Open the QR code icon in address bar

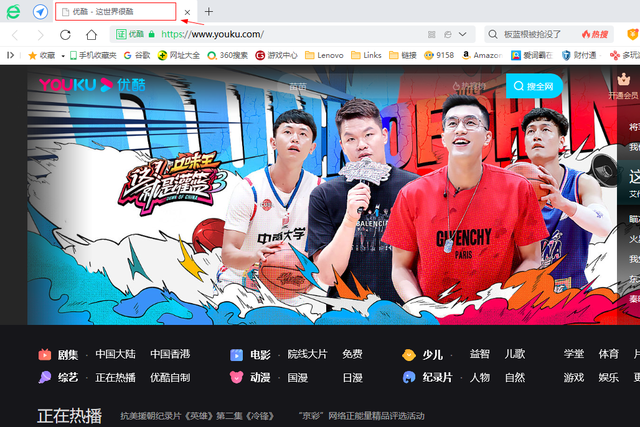click(431, 35)
